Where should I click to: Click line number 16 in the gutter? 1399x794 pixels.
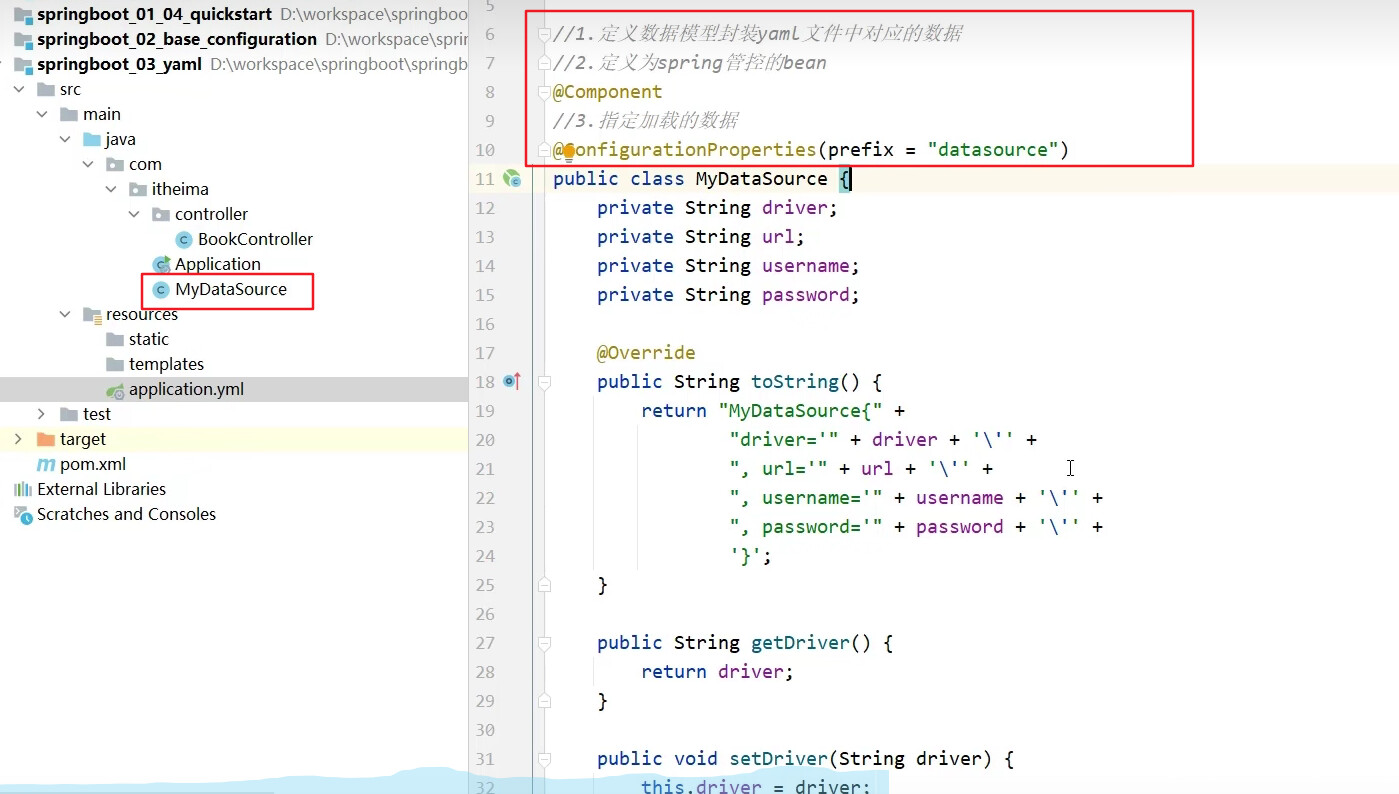pyautogui.click(x=485, y=324)
